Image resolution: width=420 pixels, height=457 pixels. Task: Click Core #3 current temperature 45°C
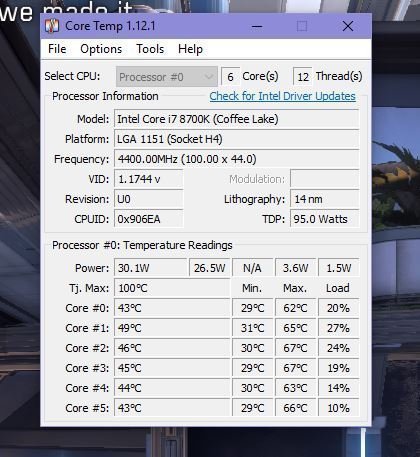(x=172, y=368)
